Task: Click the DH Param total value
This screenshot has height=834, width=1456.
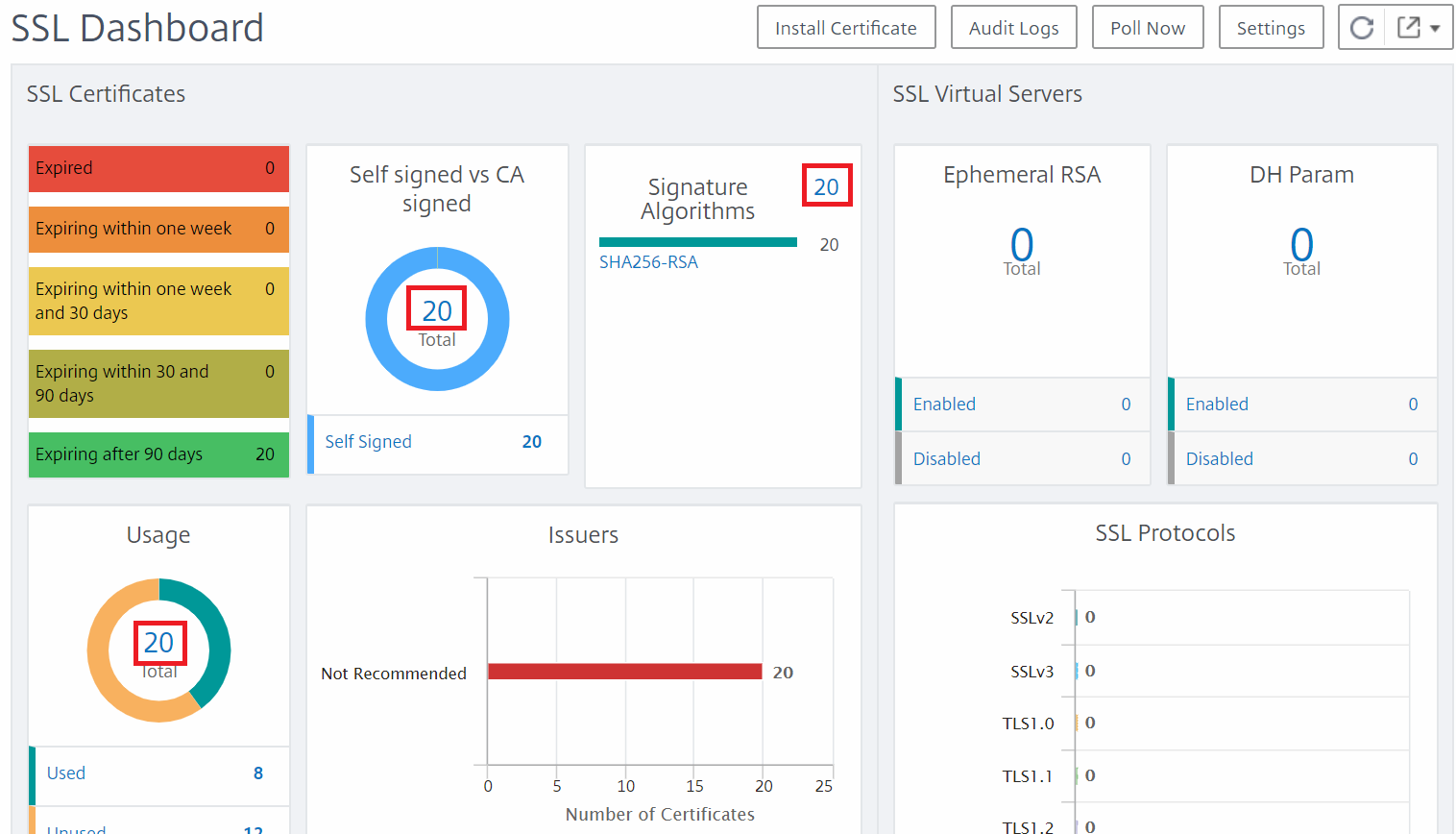Action: click(1301, 244)
